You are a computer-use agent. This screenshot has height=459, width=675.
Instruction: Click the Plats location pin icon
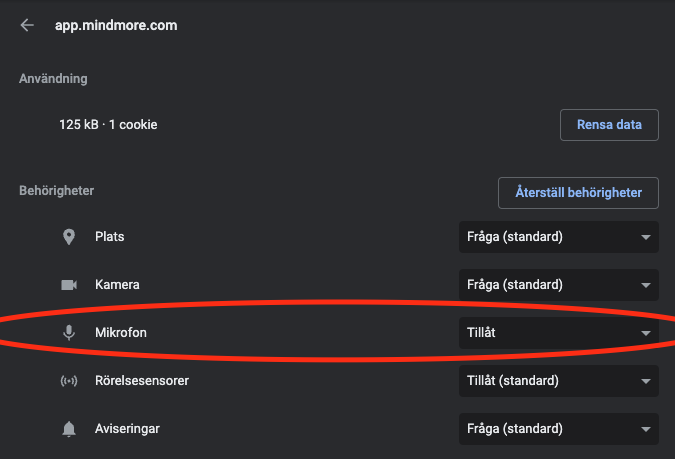[69, 237]
